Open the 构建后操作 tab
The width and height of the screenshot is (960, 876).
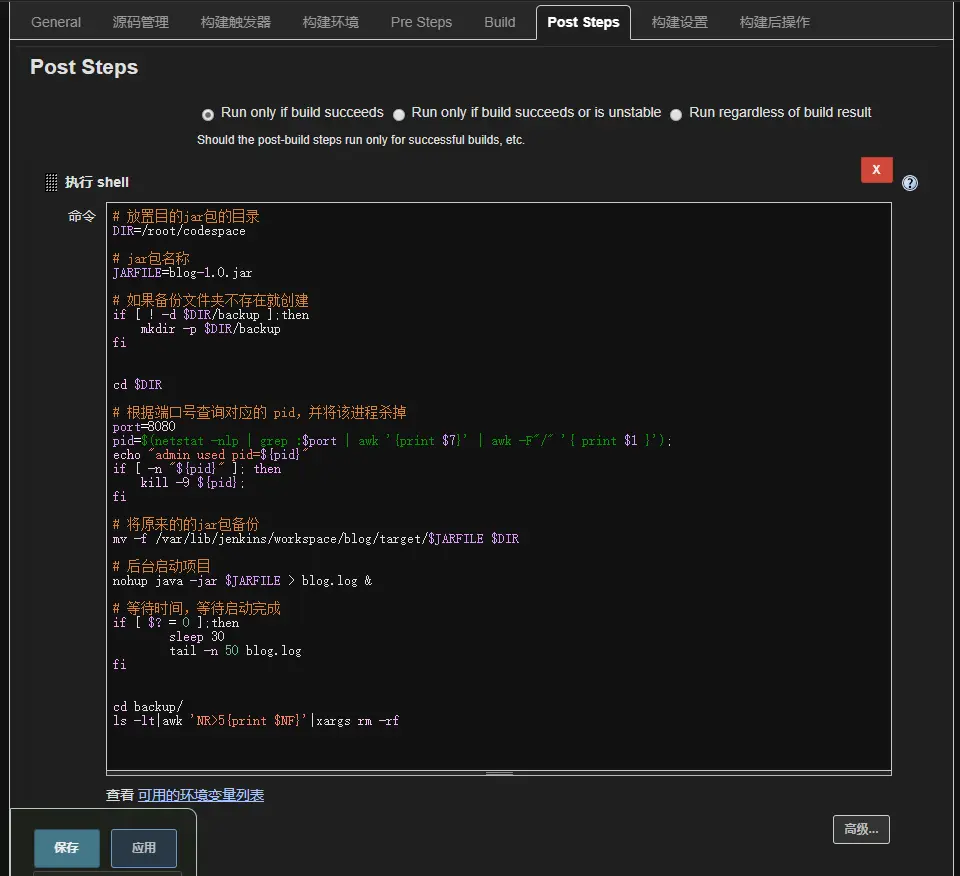(x=774, y=22)
